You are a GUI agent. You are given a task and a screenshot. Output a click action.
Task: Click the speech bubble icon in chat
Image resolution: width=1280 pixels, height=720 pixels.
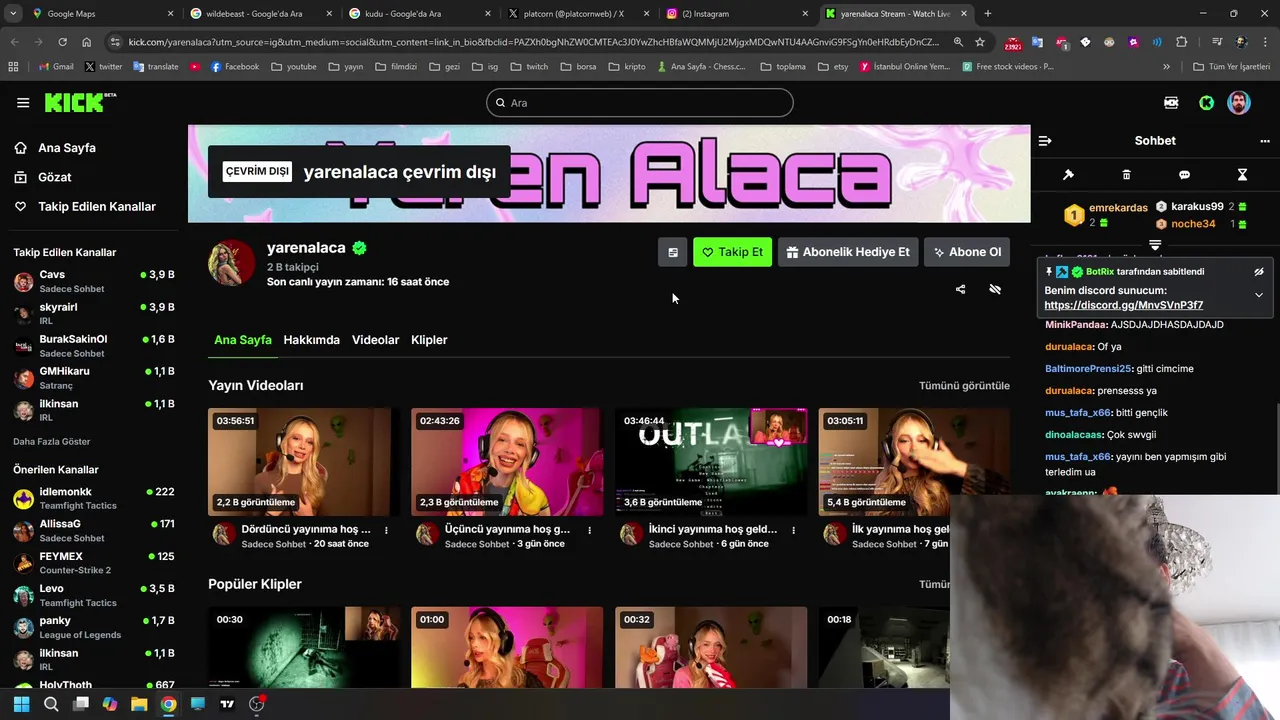[x=1184, y=175]
